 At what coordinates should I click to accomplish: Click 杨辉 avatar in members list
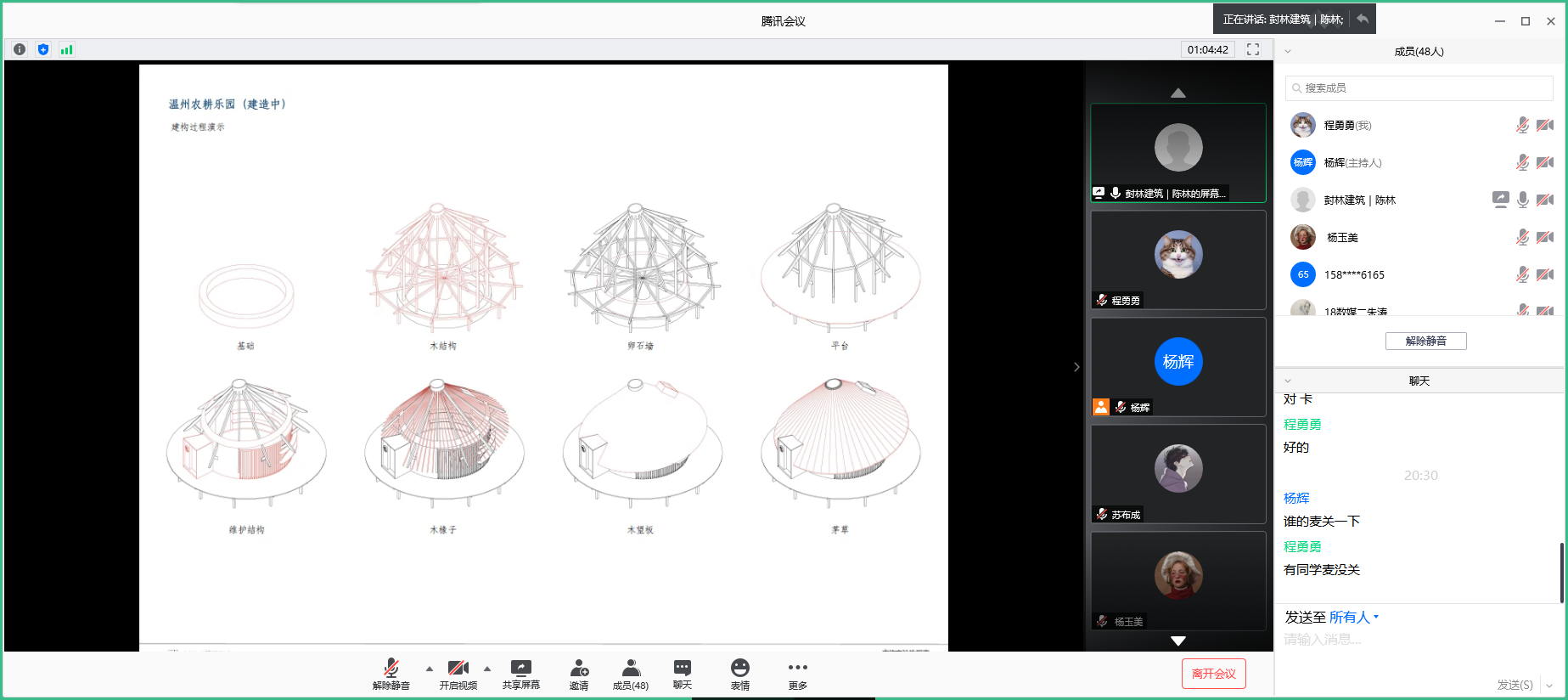[x=1303, y=162]
